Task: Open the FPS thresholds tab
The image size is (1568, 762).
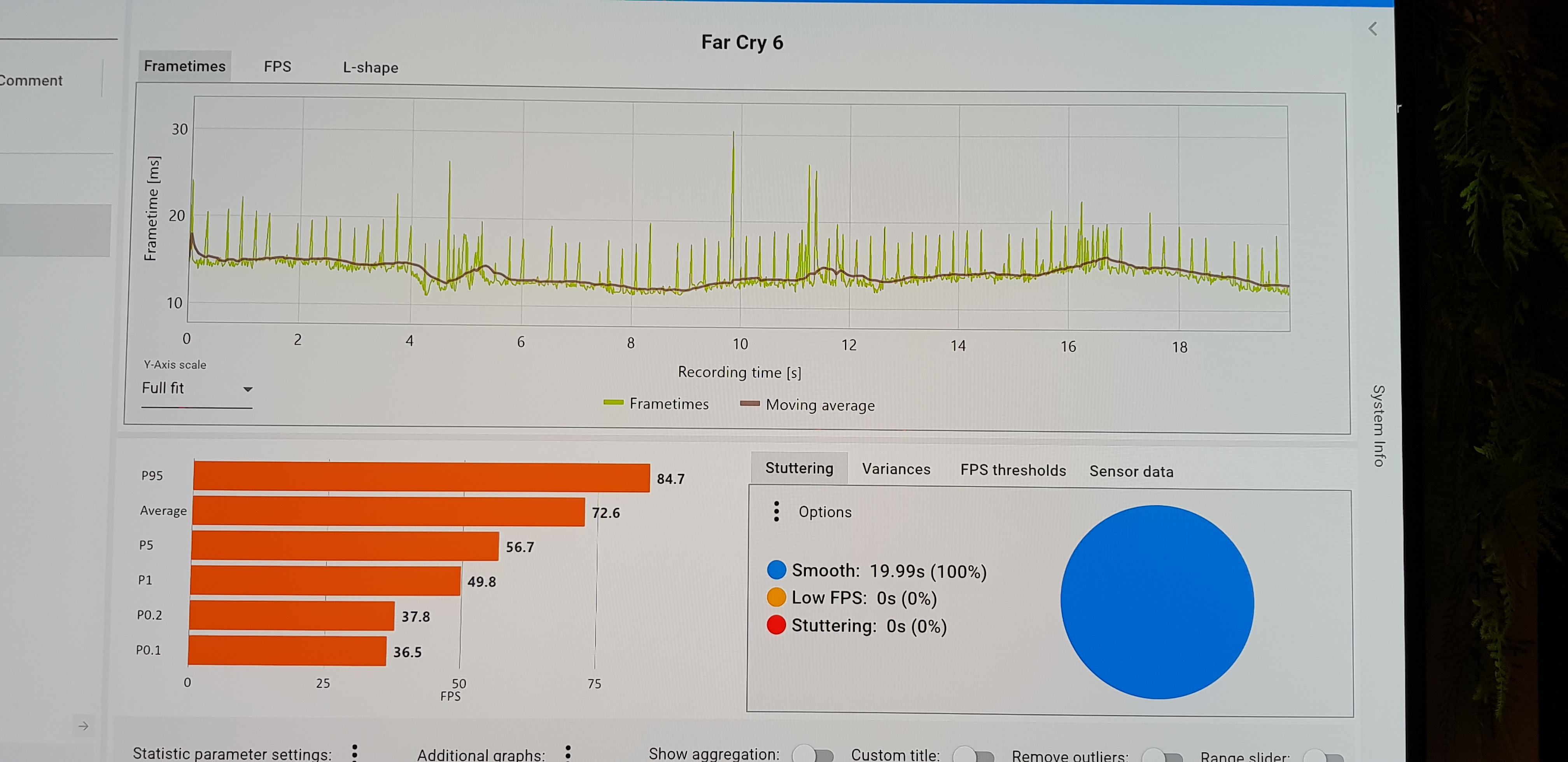Action: pos(1013,470)
